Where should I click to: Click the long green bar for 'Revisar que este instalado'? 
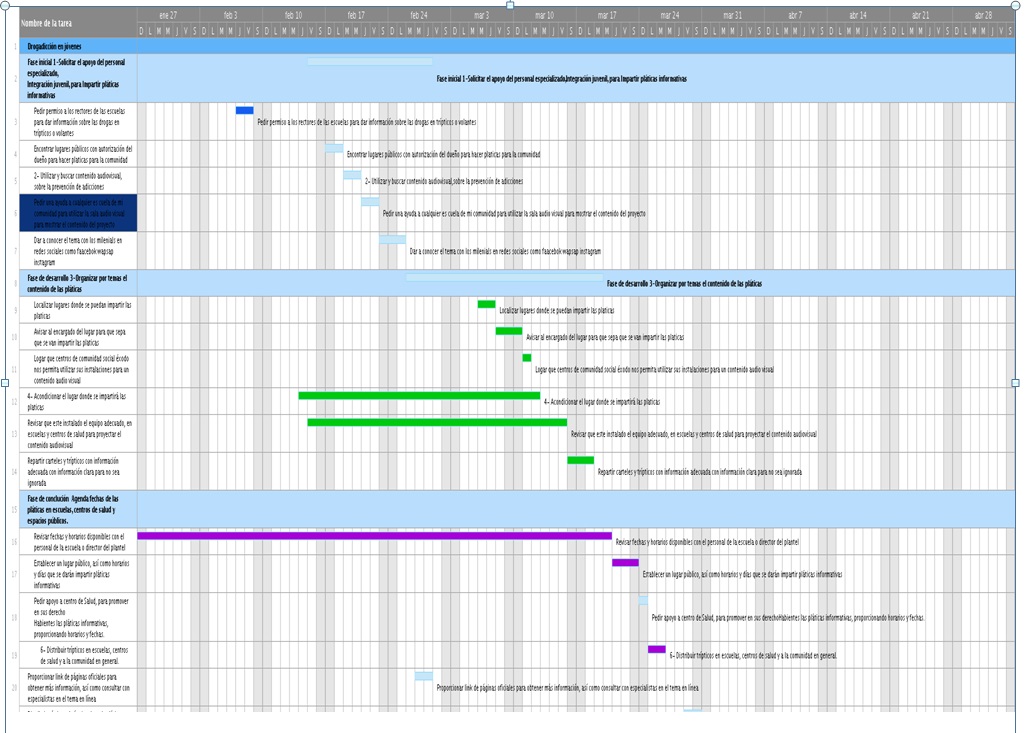tap(437, 422)
